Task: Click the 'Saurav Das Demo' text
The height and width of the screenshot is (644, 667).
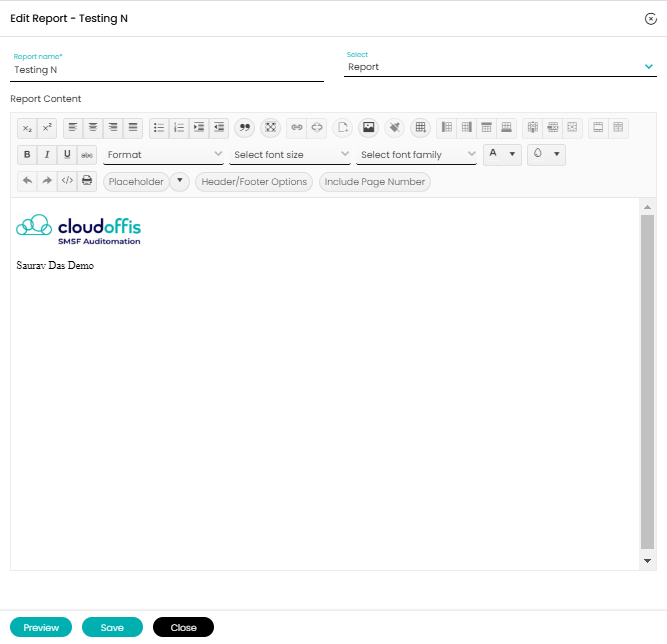Action: coord(55,265)
